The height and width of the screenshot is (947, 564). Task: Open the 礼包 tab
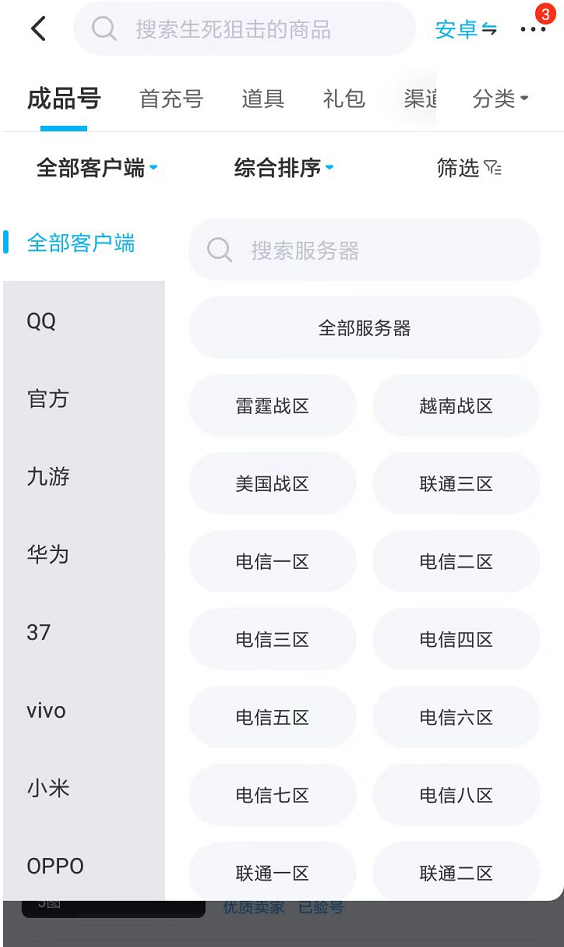point(344,98)
